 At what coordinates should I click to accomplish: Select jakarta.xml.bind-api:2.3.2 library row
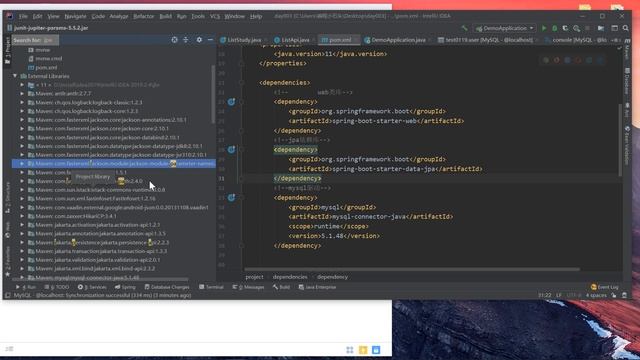[x=114, y=269]
